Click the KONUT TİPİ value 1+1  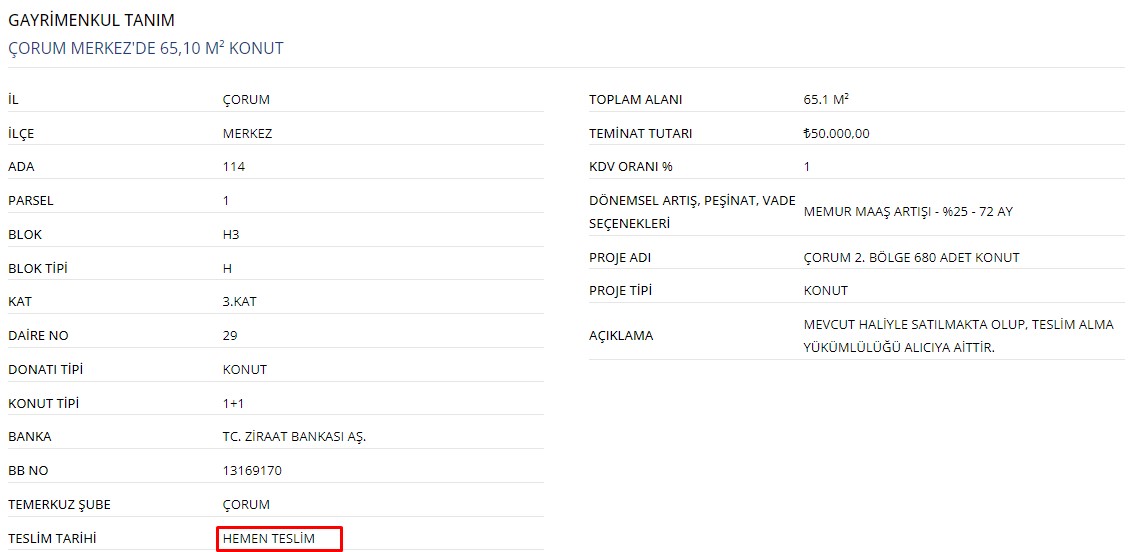233,403
